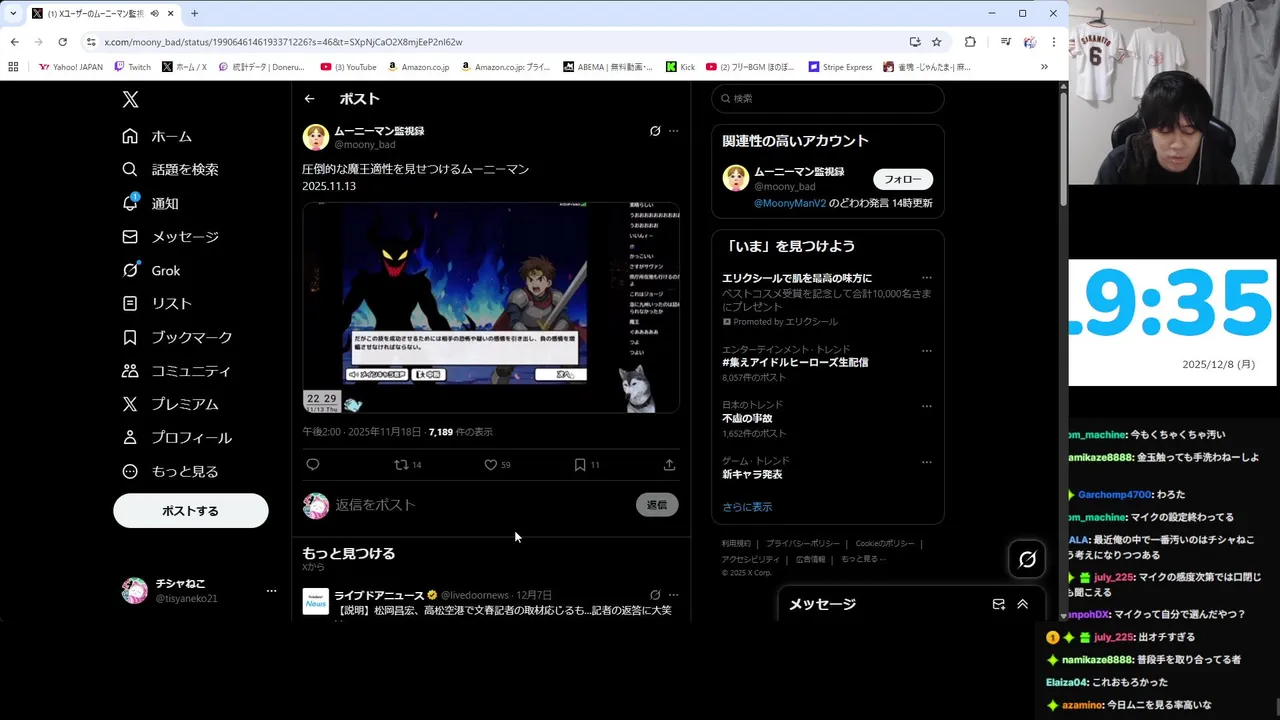Open プライバシーポリシー link
This screenshot has width=1280, height=720.
click(803, 543)
